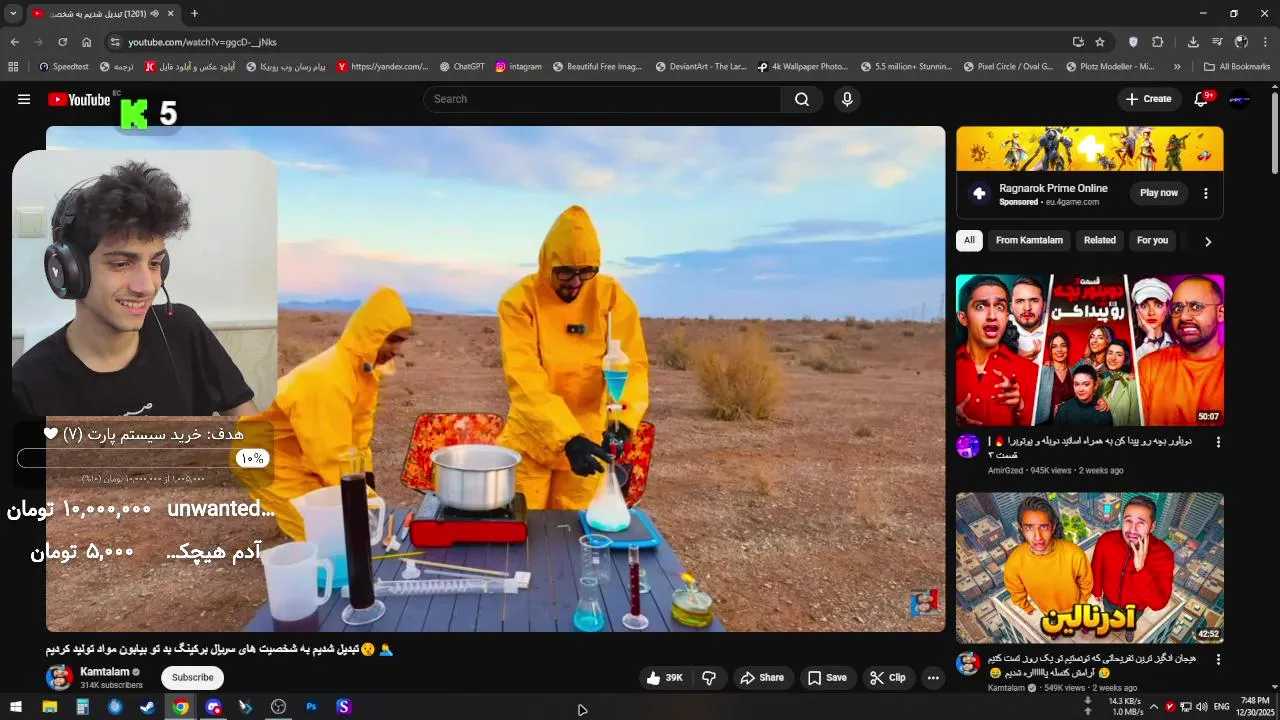The image size is (1280, 720).
Task: Click the Create button
Action: [1148, 99]
